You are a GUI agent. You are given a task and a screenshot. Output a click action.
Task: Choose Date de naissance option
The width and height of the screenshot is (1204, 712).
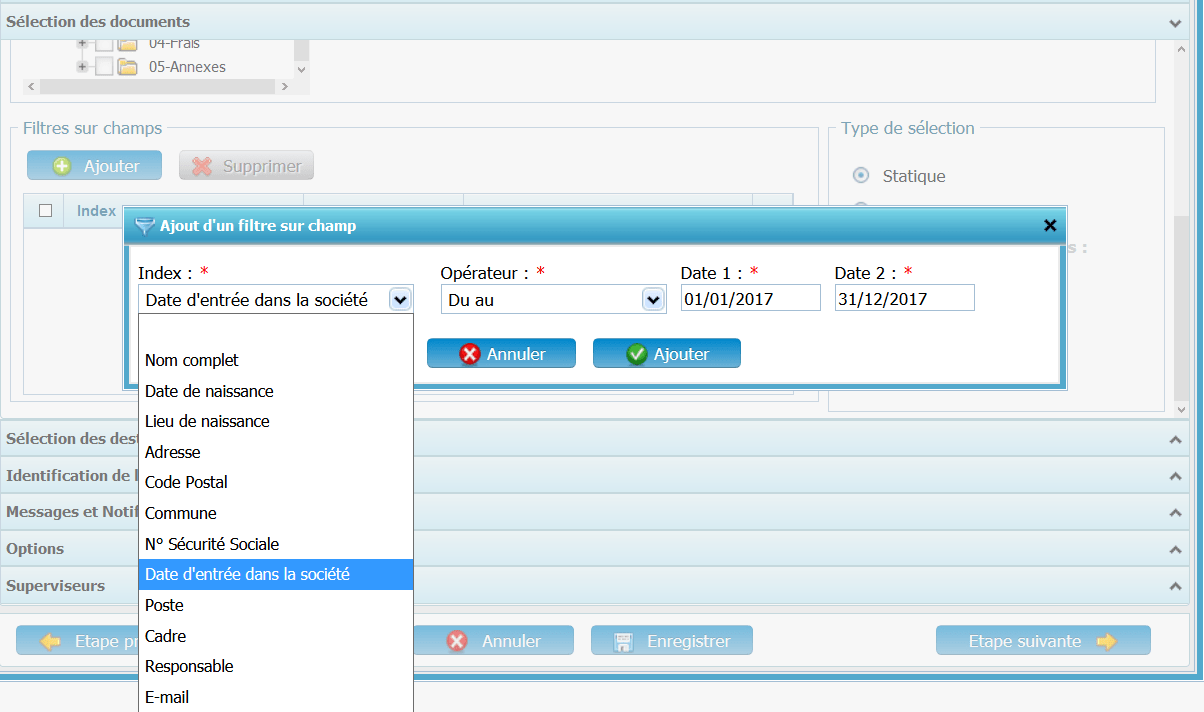(x=209, y=391)
